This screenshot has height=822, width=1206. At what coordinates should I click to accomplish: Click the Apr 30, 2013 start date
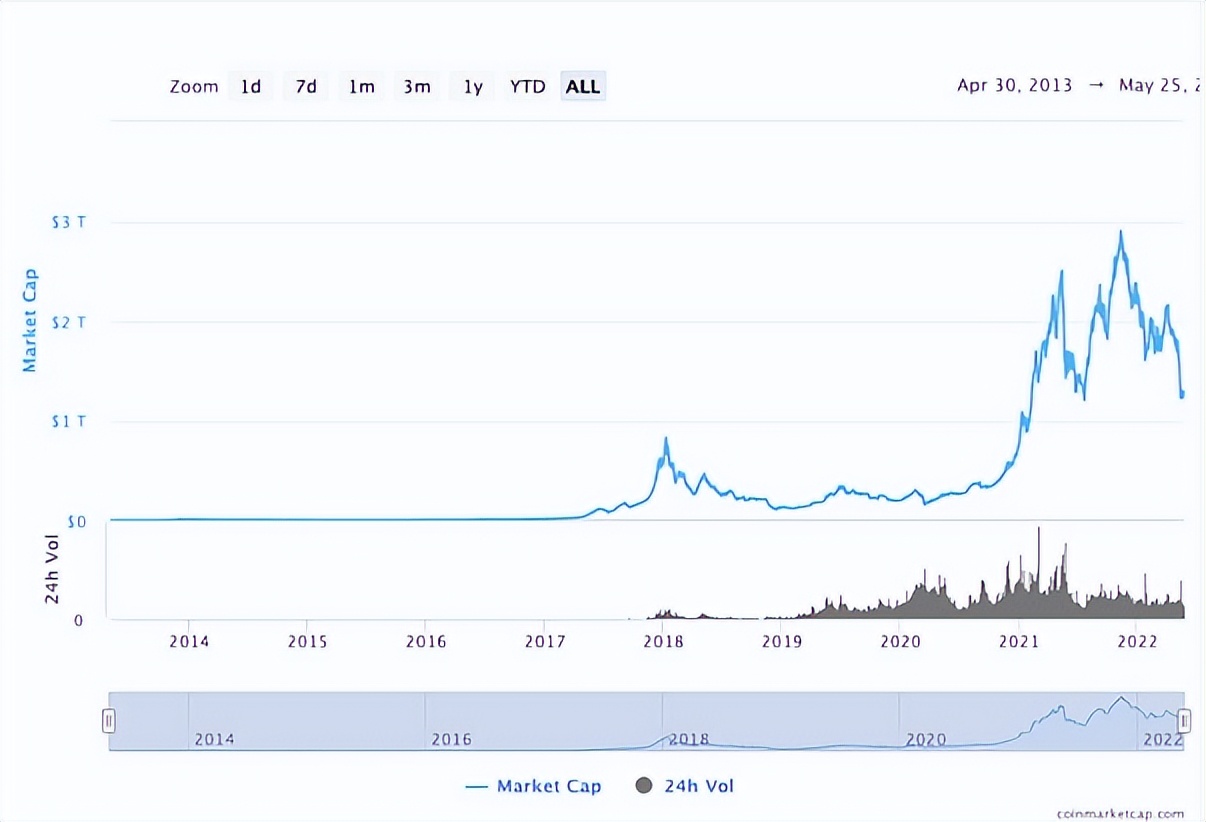point(1014,85)
